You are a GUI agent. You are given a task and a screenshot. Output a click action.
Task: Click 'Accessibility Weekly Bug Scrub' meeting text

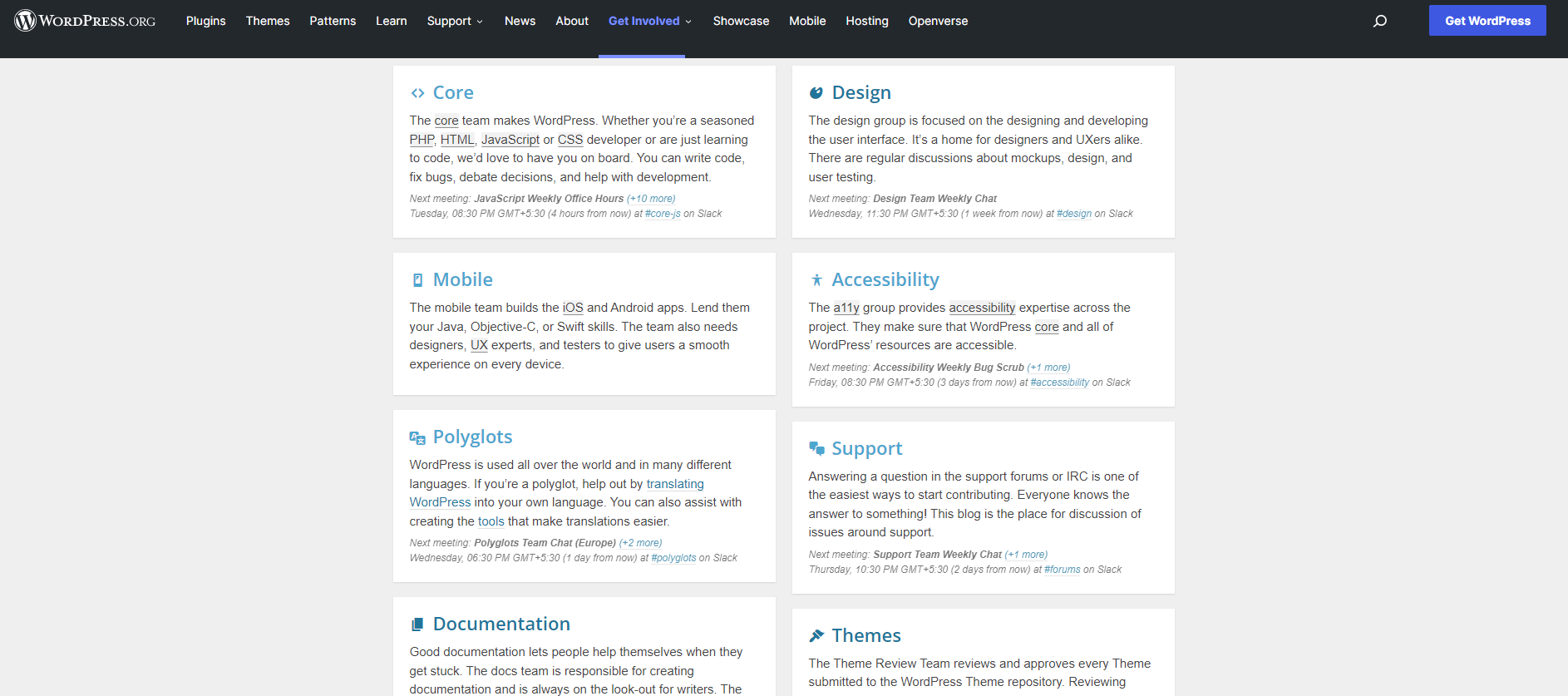pos(949,368)
